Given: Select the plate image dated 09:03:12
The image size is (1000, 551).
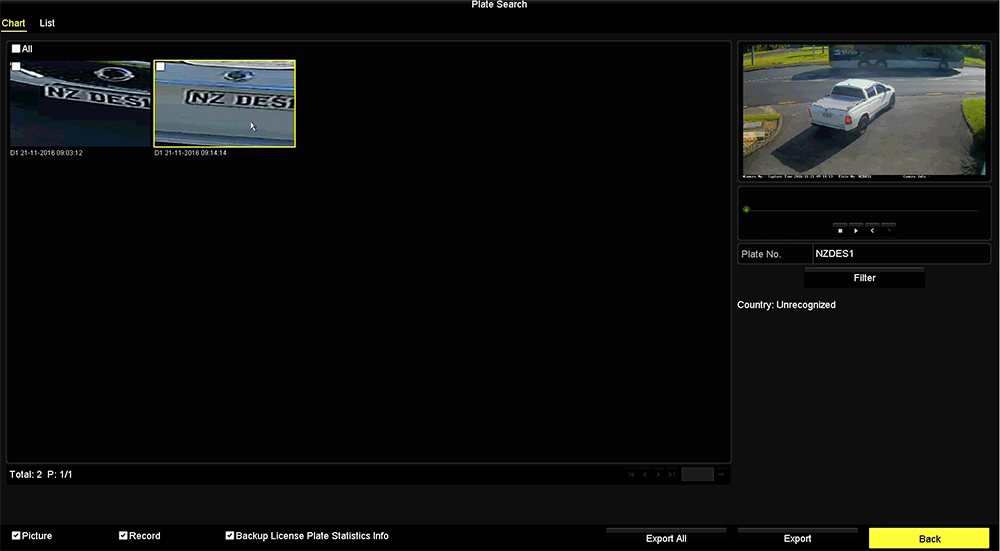Looking at the screenshot, I should pos(80,104).
